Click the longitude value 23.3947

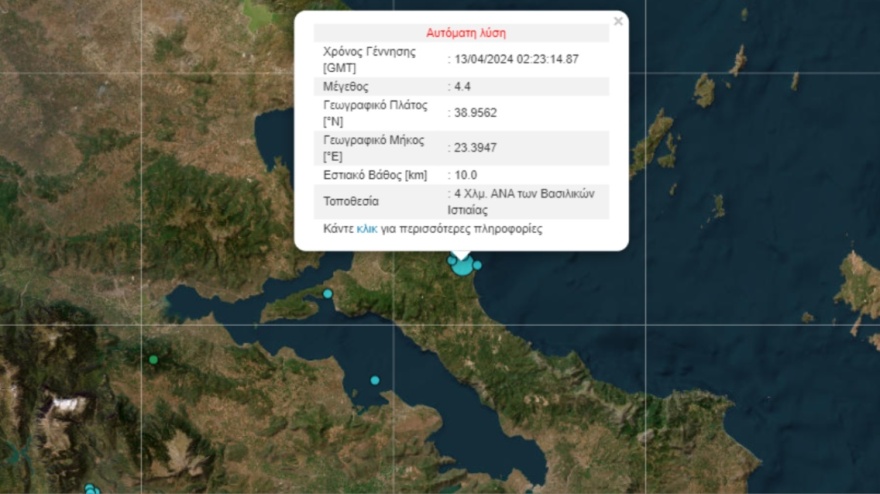click(475, 148)
